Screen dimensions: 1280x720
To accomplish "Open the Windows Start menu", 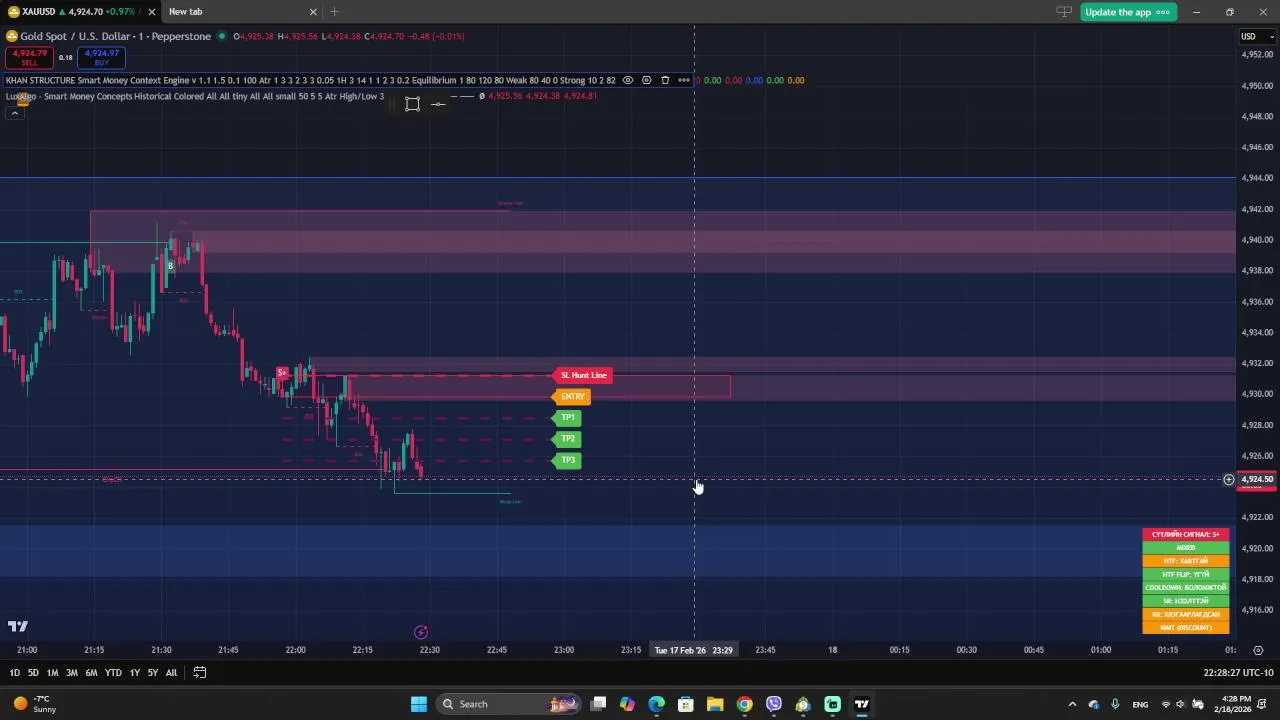I will (419, 704).
